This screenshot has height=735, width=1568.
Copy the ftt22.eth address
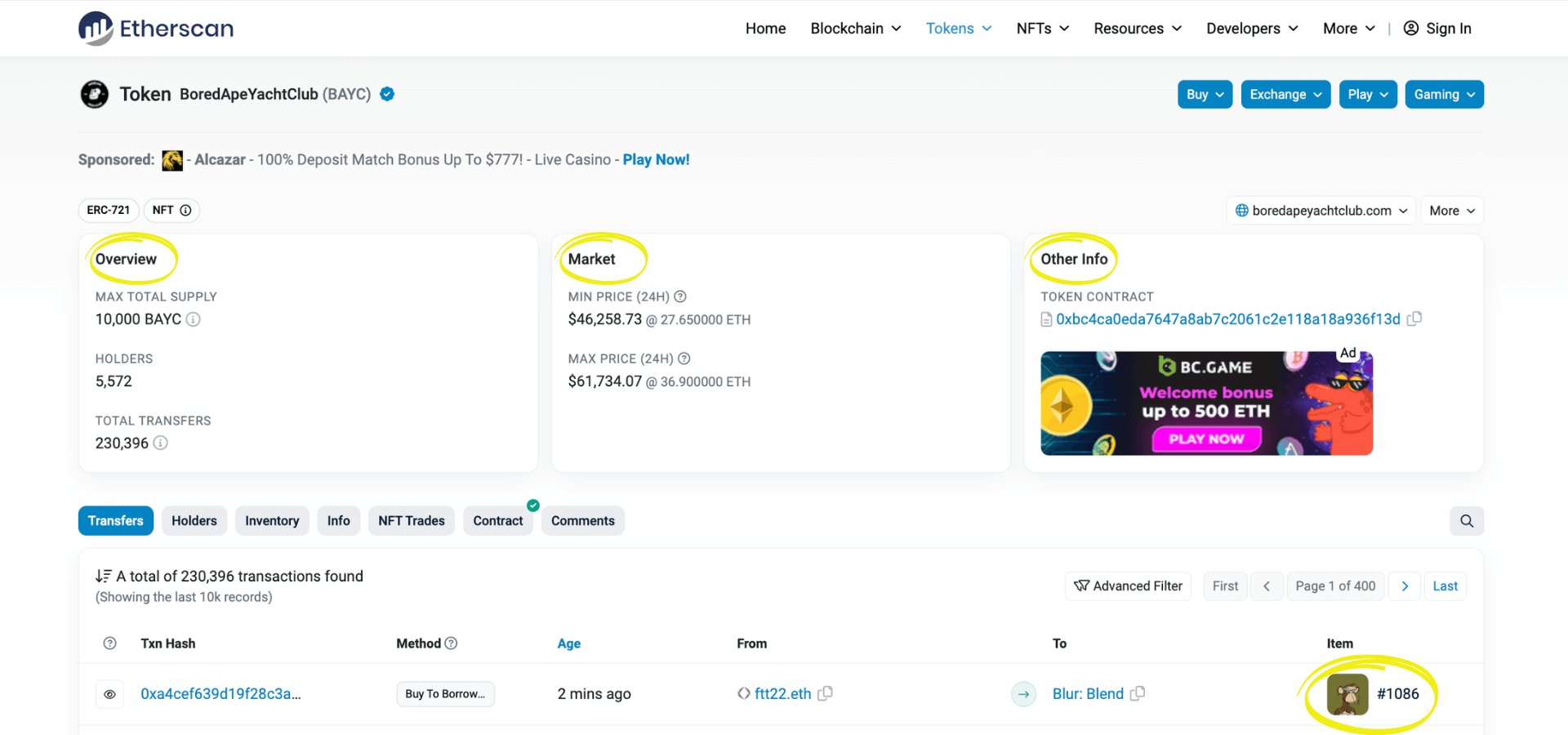825,693
